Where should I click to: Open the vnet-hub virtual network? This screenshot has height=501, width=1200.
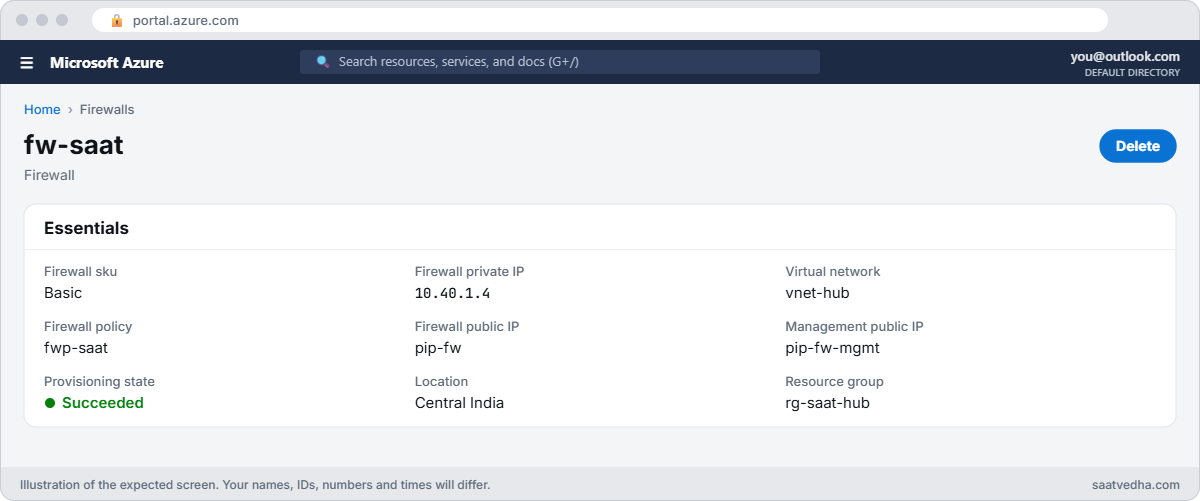point(817,293)
